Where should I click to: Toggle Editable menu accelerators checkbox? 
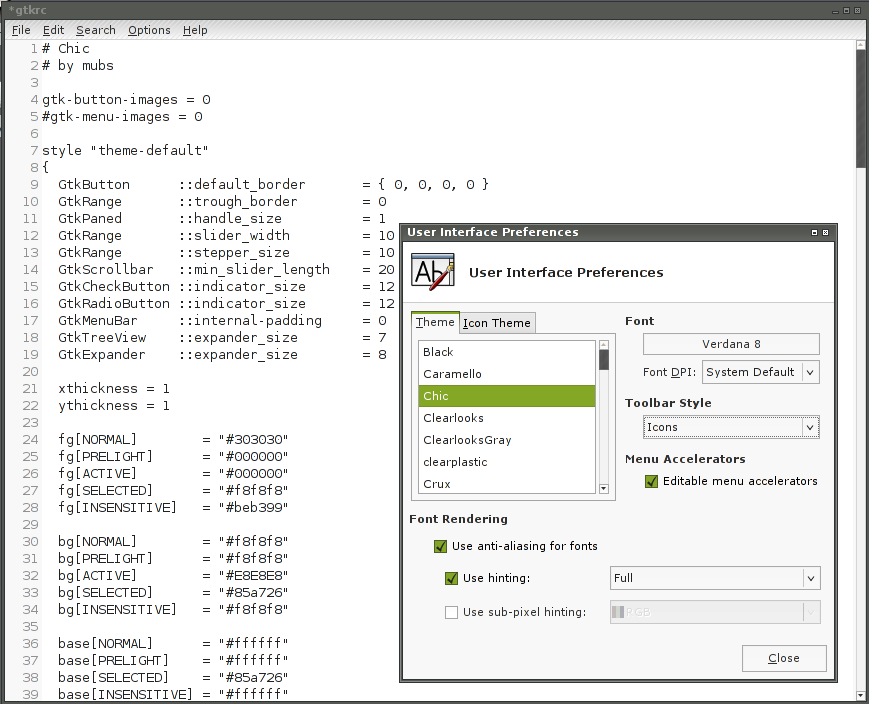click(x=651, y=481)
